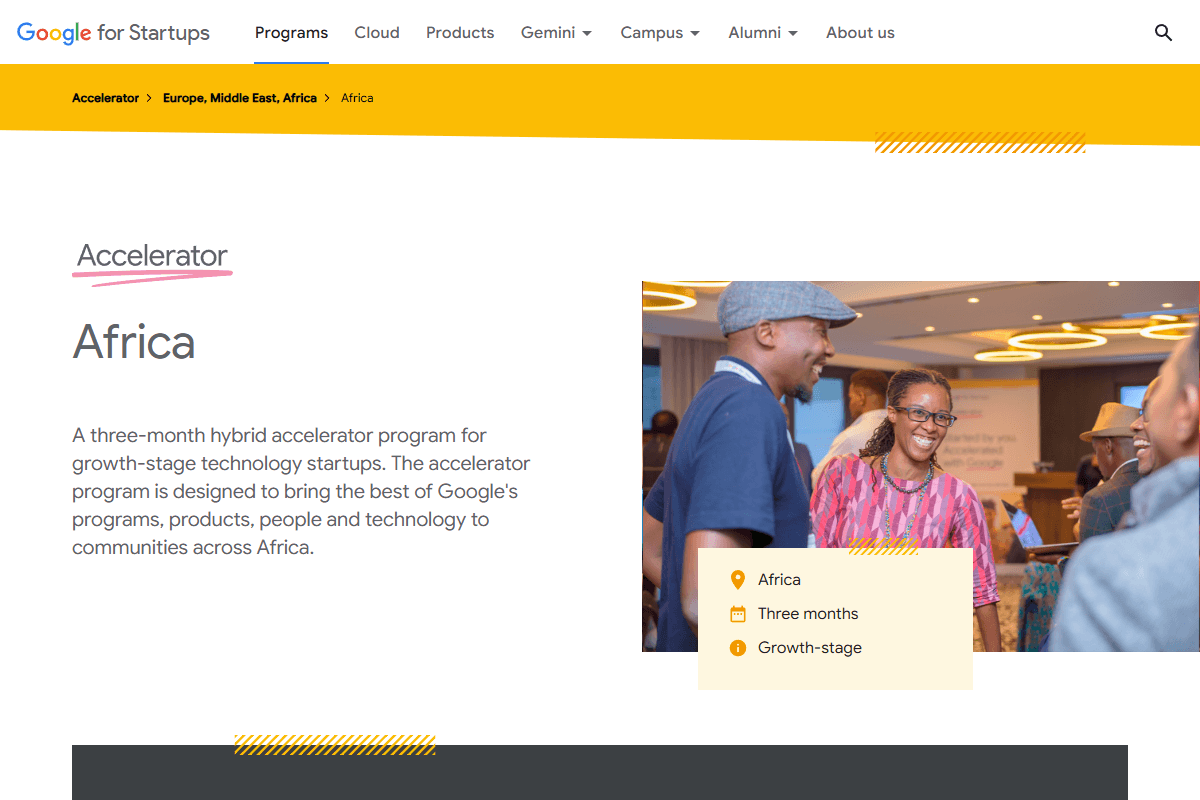
Task: Follow Europe, Middle East, Africa breadcrumb
Action: [240, 98]
